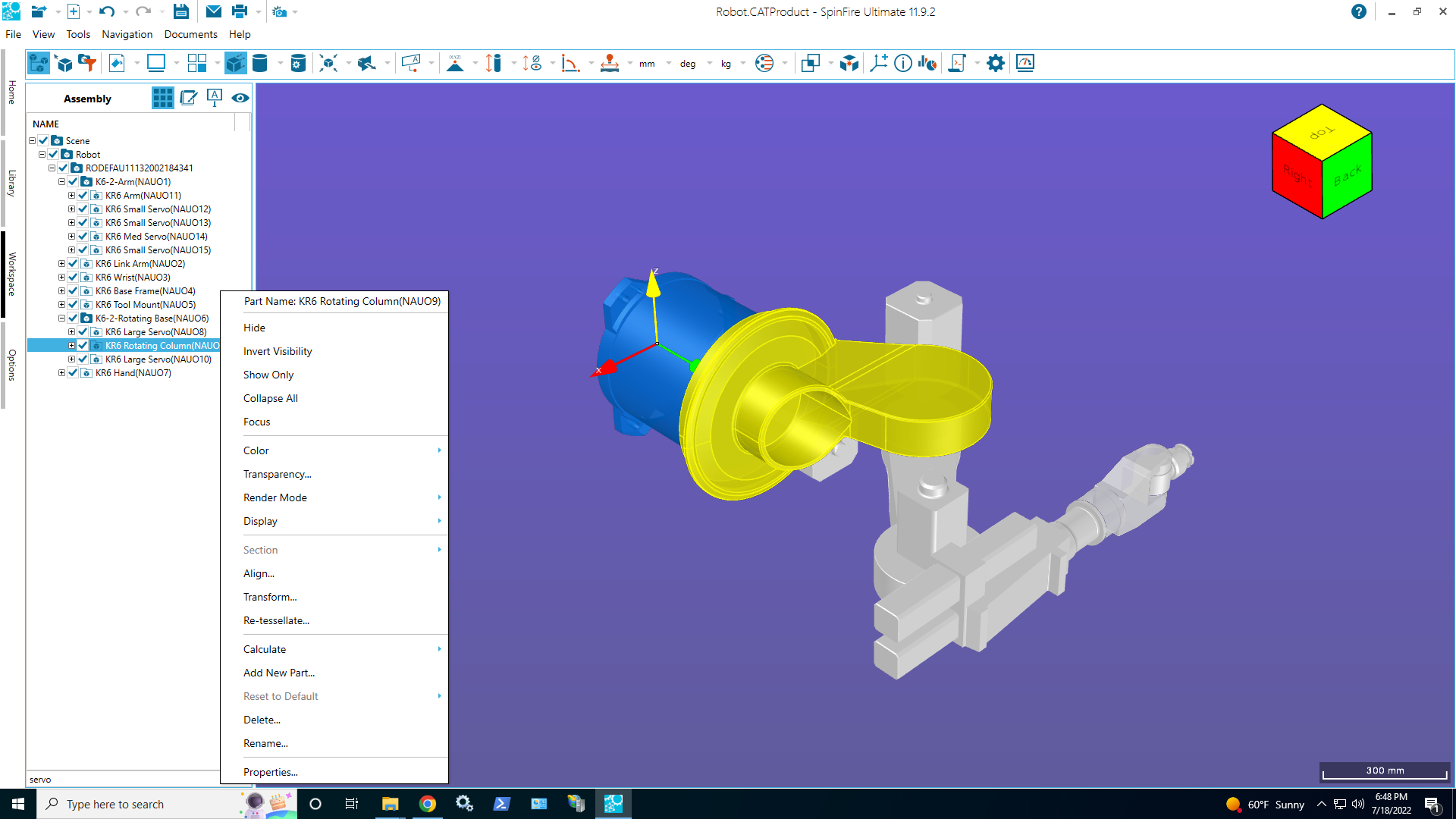Uncheck the KR6 Large Servo(NAUO10) checkbox
Image resolution: width=1456 pixels, height=819 pixels.
tap(83, 359)
